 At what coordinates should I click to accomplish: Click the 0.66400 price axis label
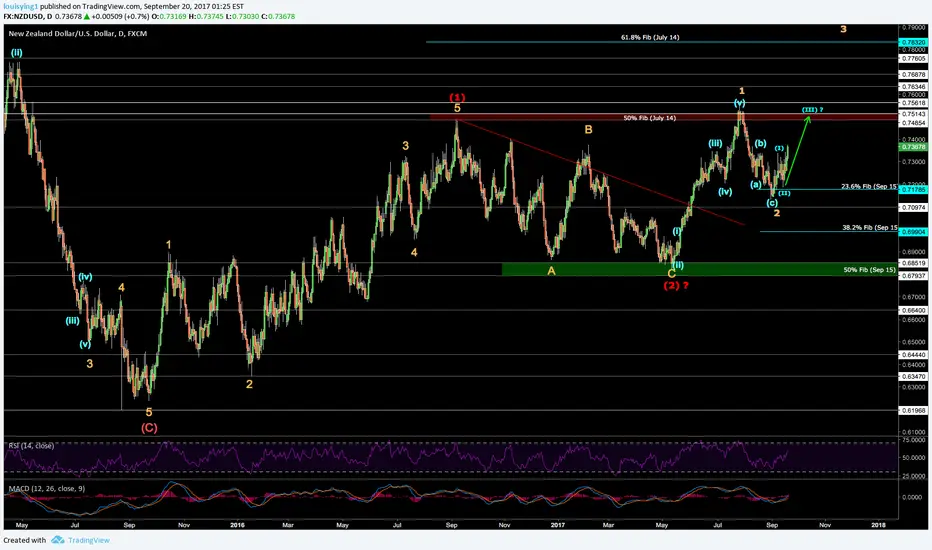(914, 310)
